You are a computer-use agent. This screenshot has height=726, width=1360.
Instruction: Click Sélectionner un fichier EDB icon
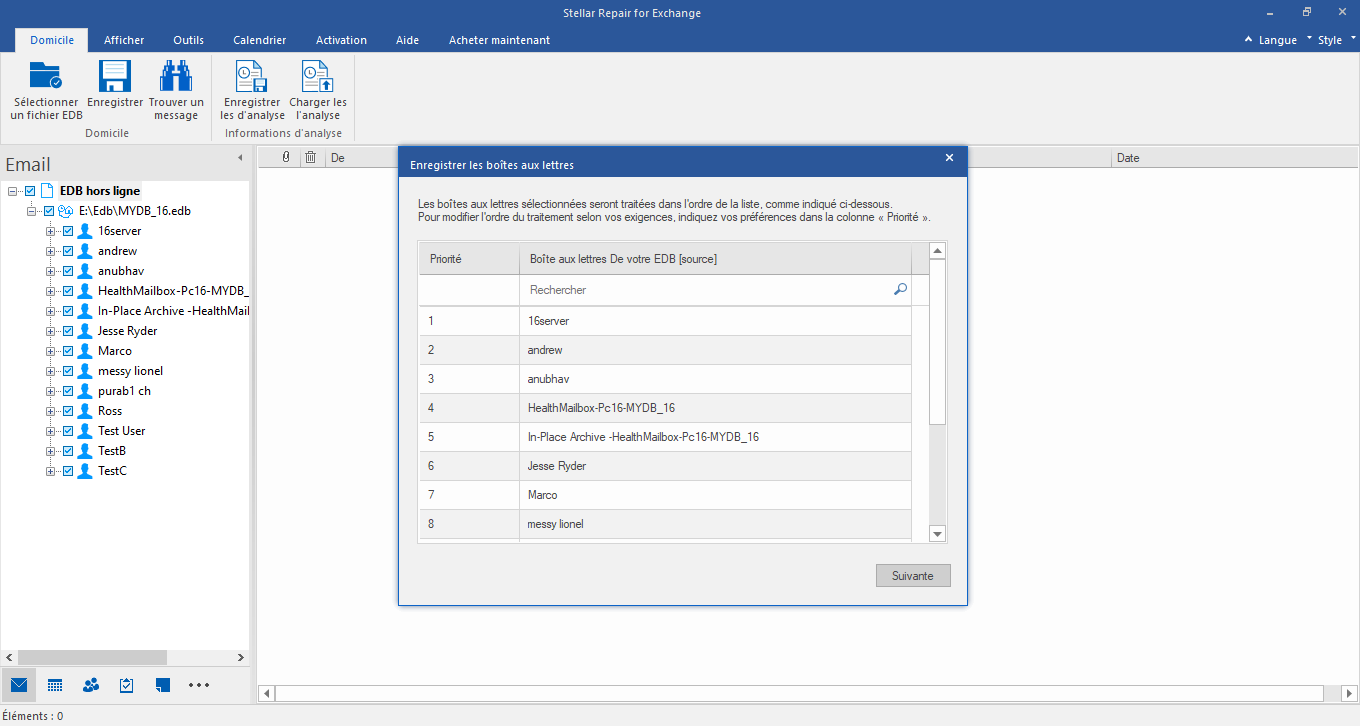[45, 75]
